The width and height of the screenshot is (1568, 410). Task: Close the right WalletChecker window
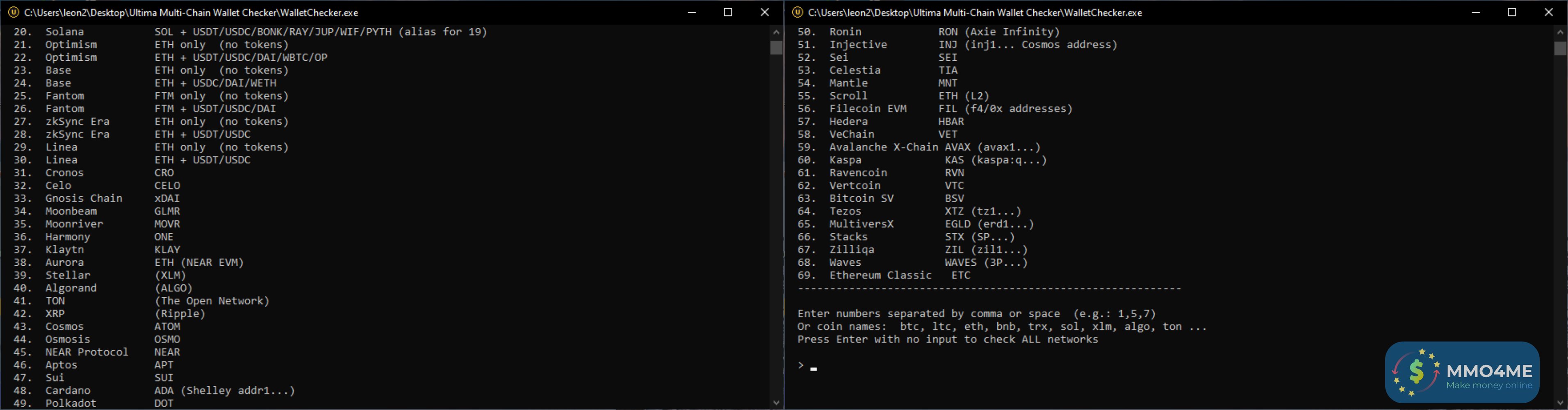point(1548,12)
